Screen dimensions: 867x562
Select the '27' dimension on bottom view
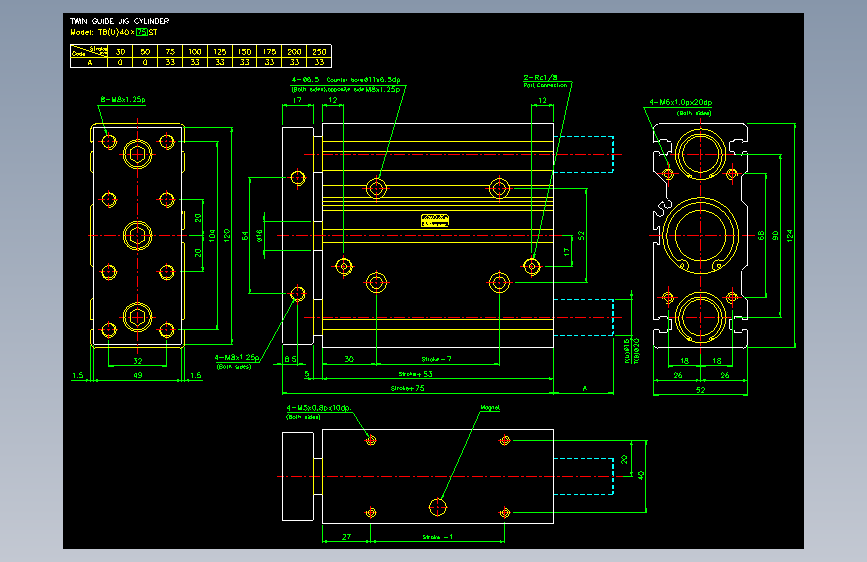click(346, 537)
